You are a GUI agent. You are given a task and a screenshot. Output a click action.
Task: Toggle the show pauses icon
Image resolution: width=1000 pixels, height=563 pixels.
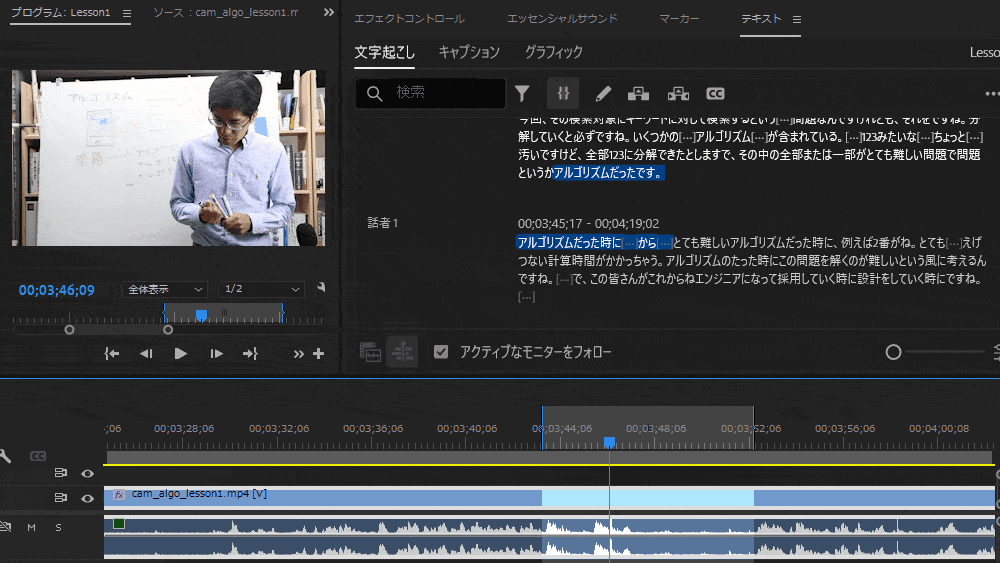(x=563, y=94)
